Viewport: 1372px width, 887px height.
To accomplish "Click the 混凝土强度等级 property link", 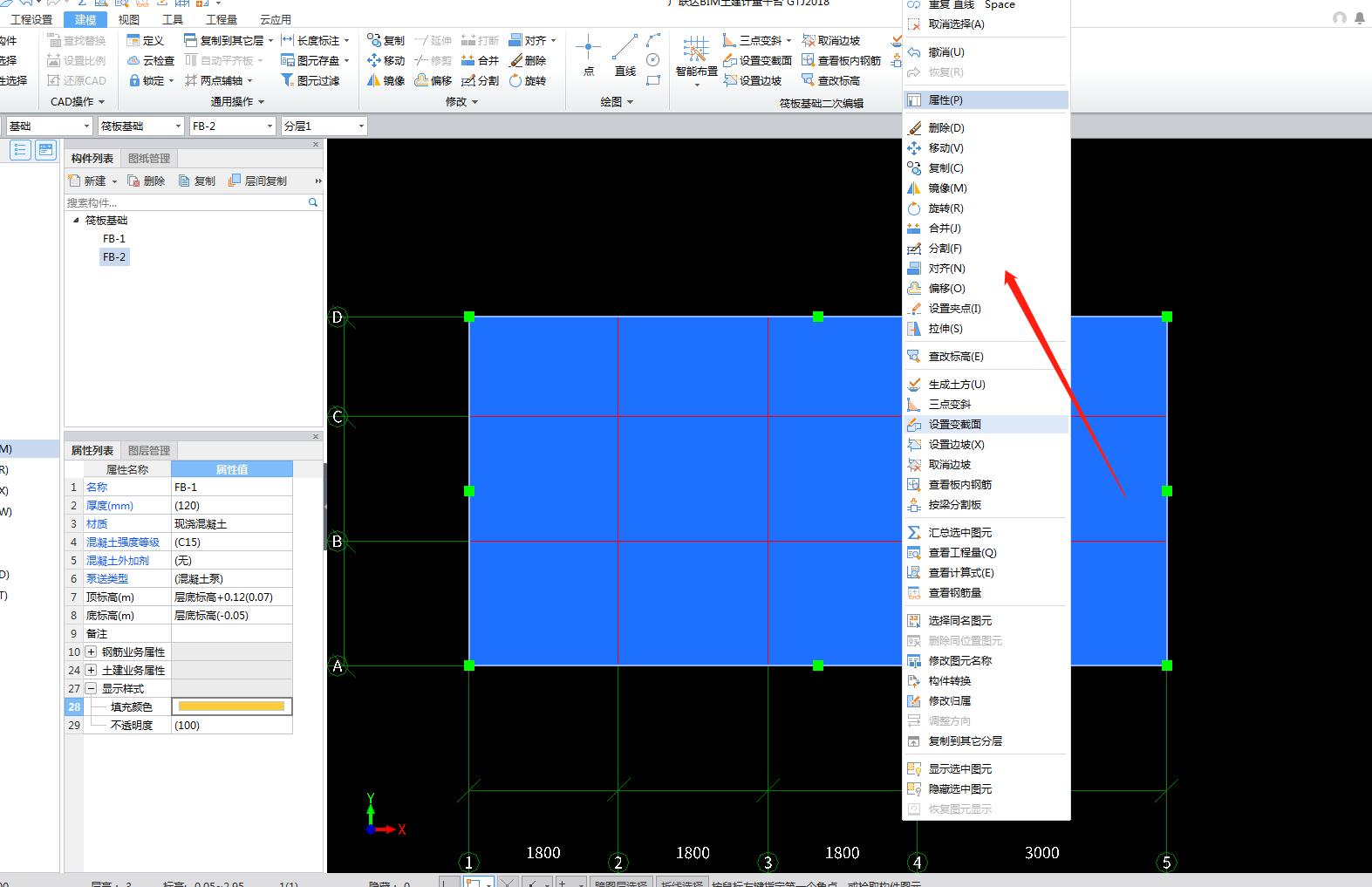I will tap(123, 542).
